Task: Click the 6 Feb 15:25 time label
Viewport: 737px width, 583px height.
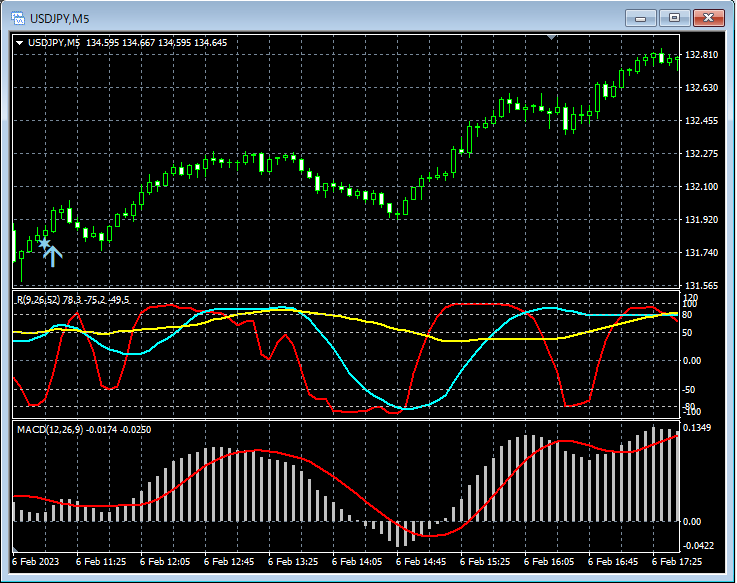Action: (485, 561)
